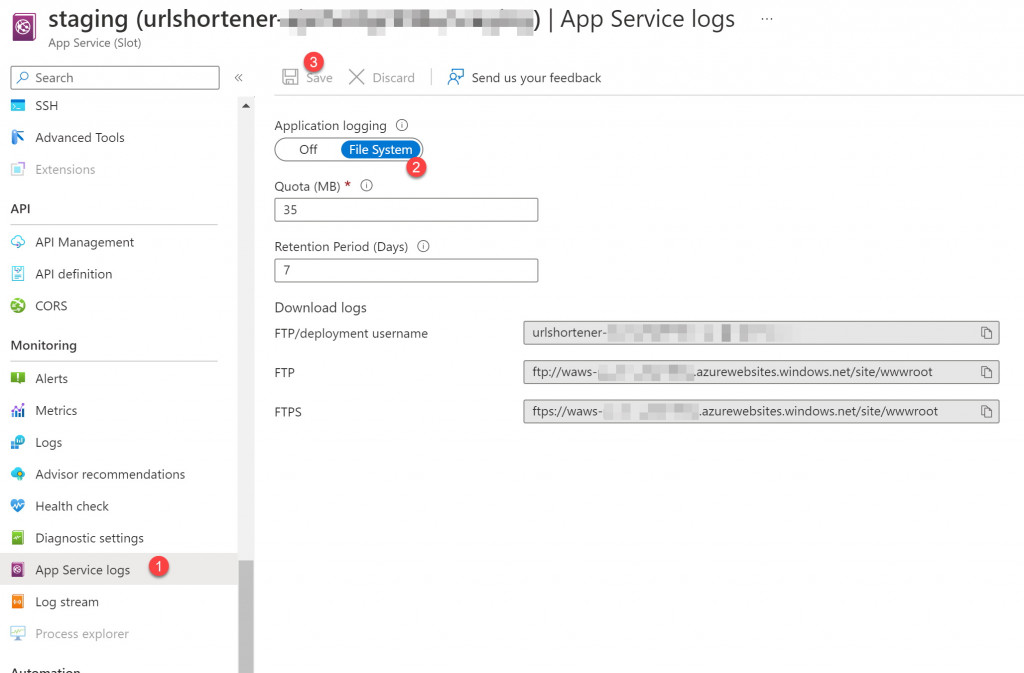Viewport: 1024px width, 673px height.
Task: Click the Quota (MB) input field
Action: coord(406,210)
